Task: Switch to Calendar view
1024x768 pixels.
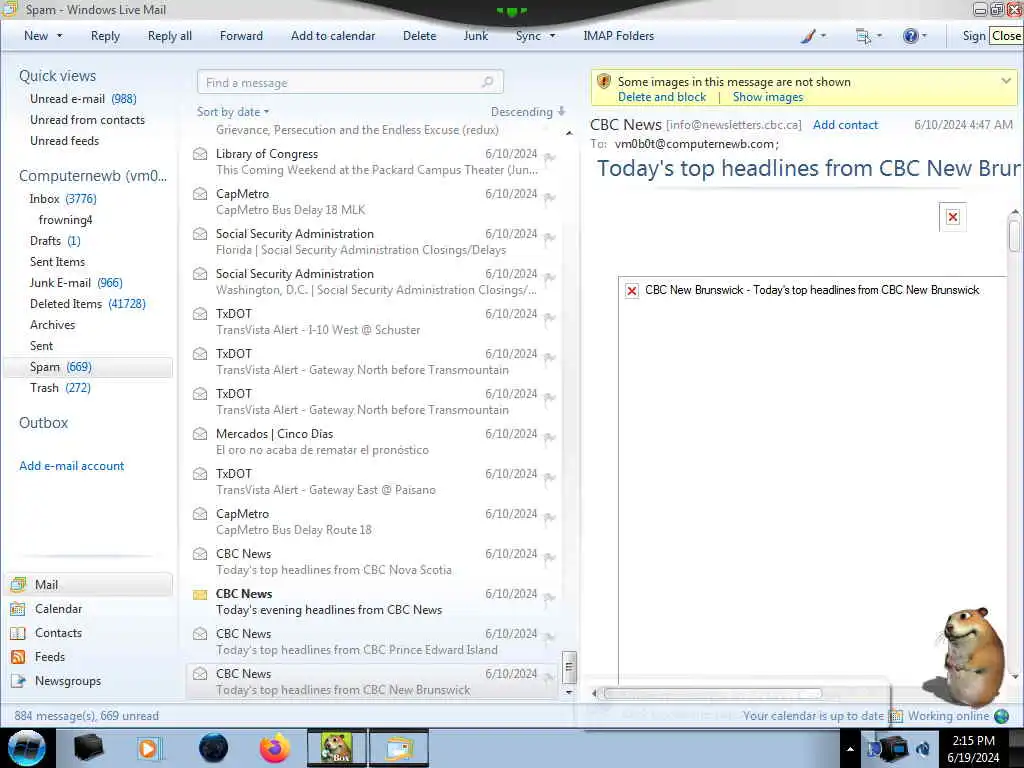Action: click(58, 609)
